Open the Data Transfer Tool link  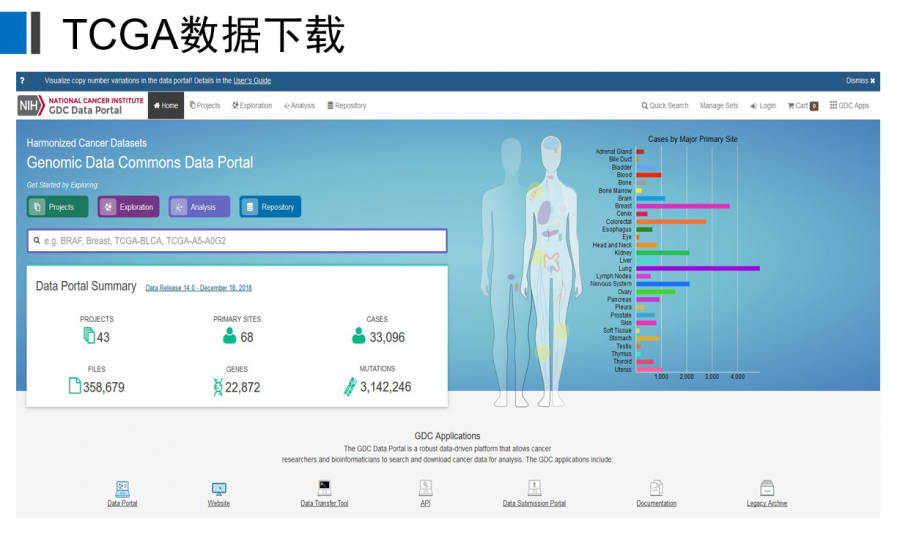click(324, 503)
